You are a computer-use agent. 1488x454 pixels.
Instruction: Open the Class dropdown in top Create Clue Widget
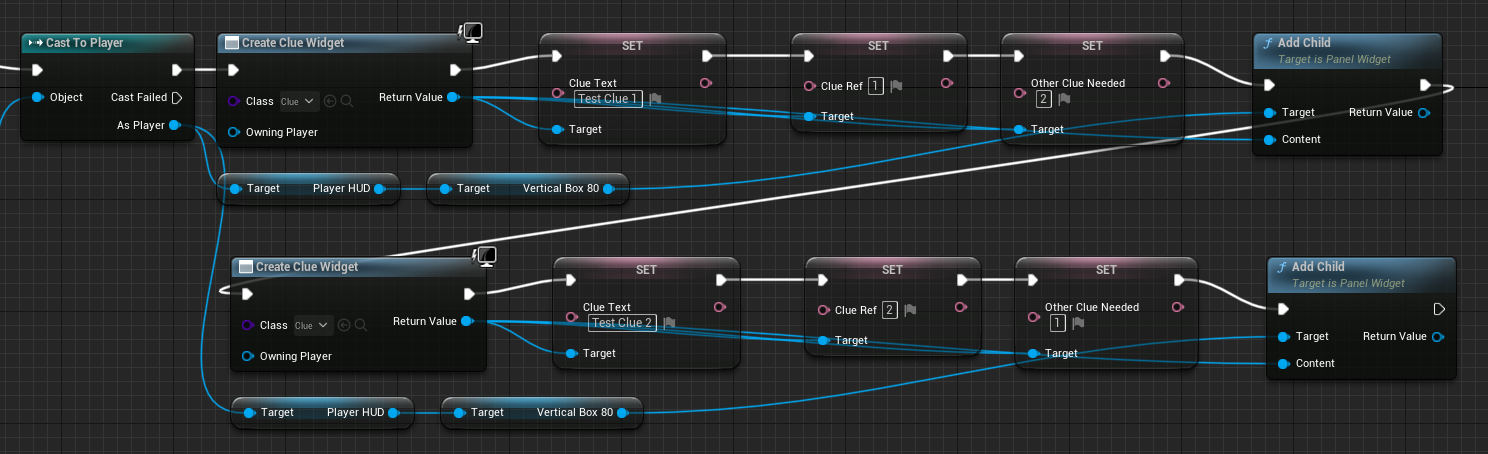(x=299, y=101)
